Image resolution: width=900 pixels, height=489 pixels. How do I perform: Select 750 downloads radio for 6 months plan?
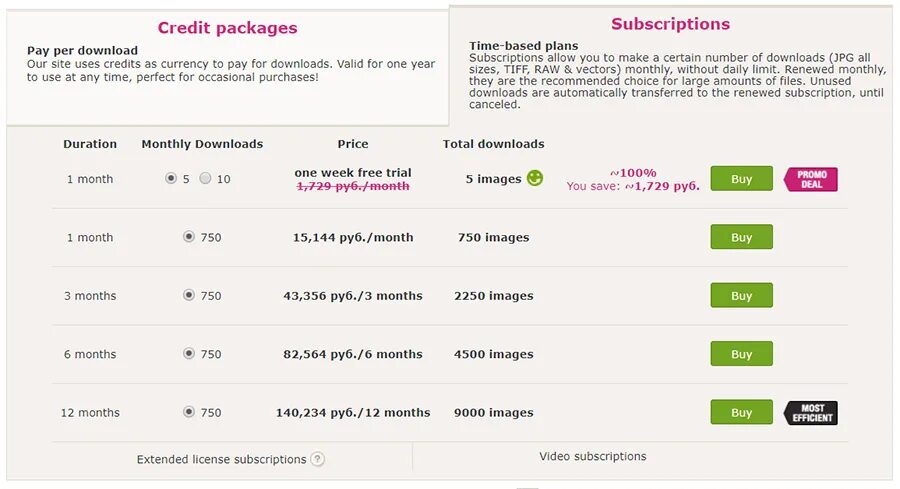(x=188, y=353)
